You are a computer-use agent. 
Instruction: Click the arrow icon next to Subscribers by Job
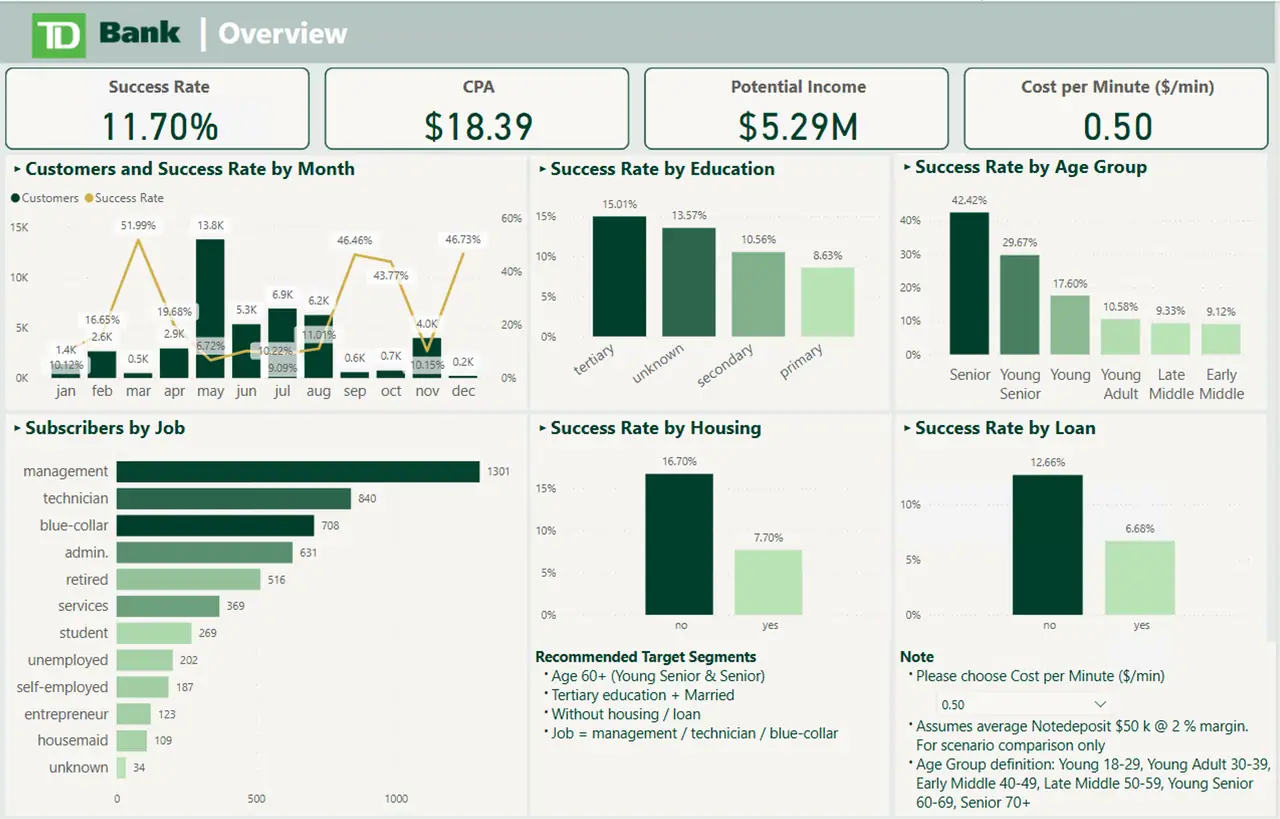16,428
